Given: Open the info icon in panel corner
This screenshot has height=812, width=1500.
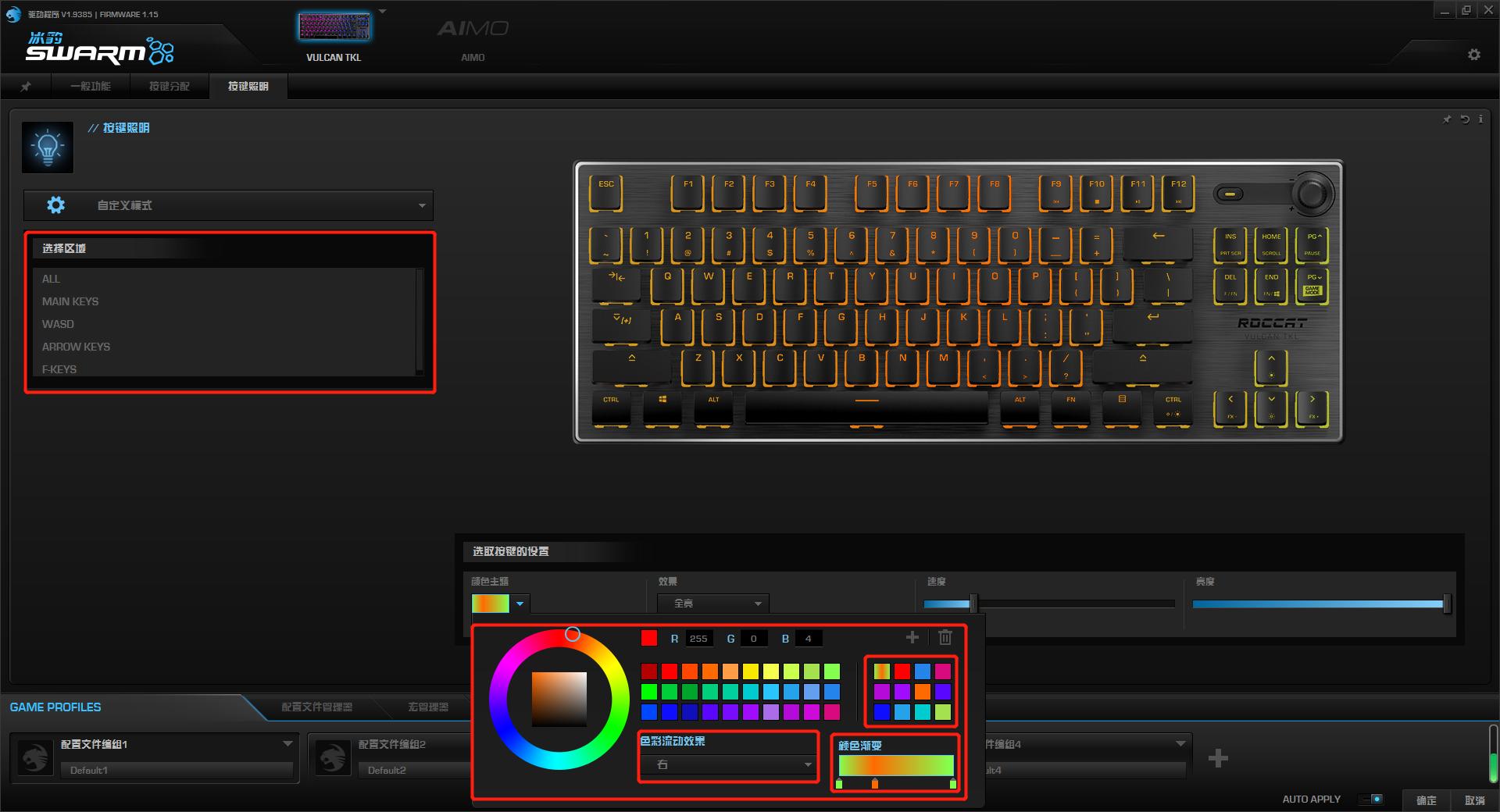Looking at the screenshot, I should (1480, 119).
